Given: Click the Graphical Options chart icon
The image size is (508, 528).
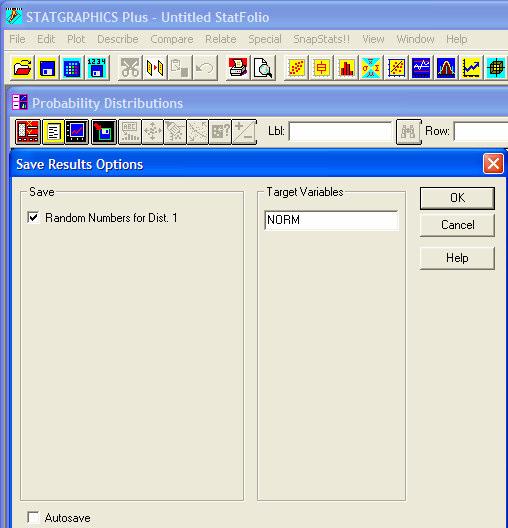Looking at the screenshot, I should coord(77,132).
